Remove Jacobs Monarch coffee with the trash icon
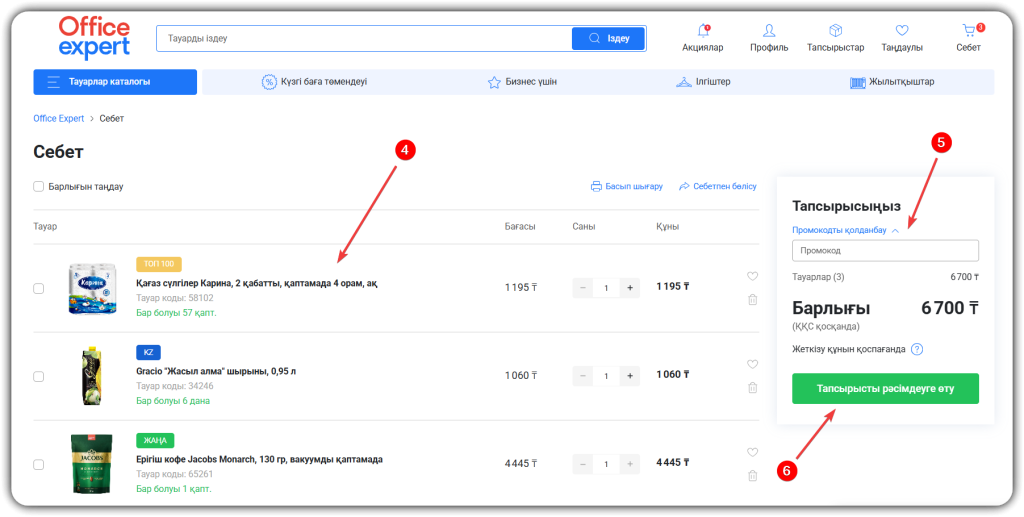 coord(752,476)
